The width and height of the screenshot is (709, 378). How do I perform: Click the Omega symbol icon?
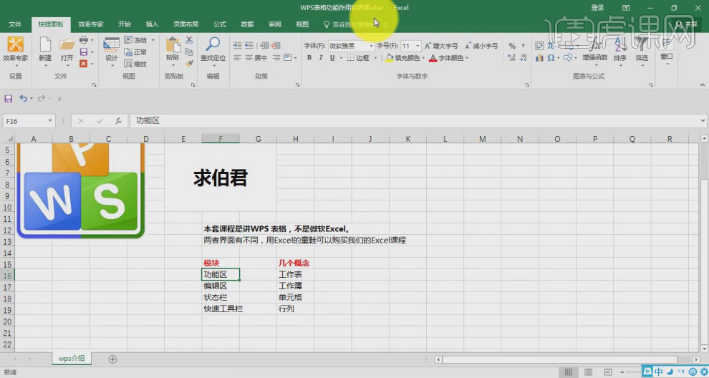(x=551, y=58)
